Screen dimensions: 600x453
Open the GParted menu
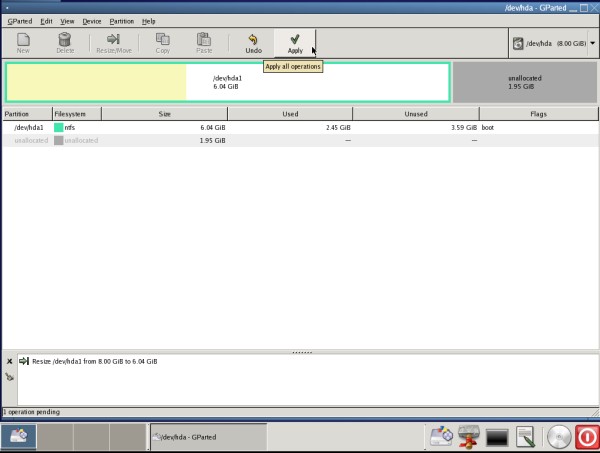pos(20,21)
